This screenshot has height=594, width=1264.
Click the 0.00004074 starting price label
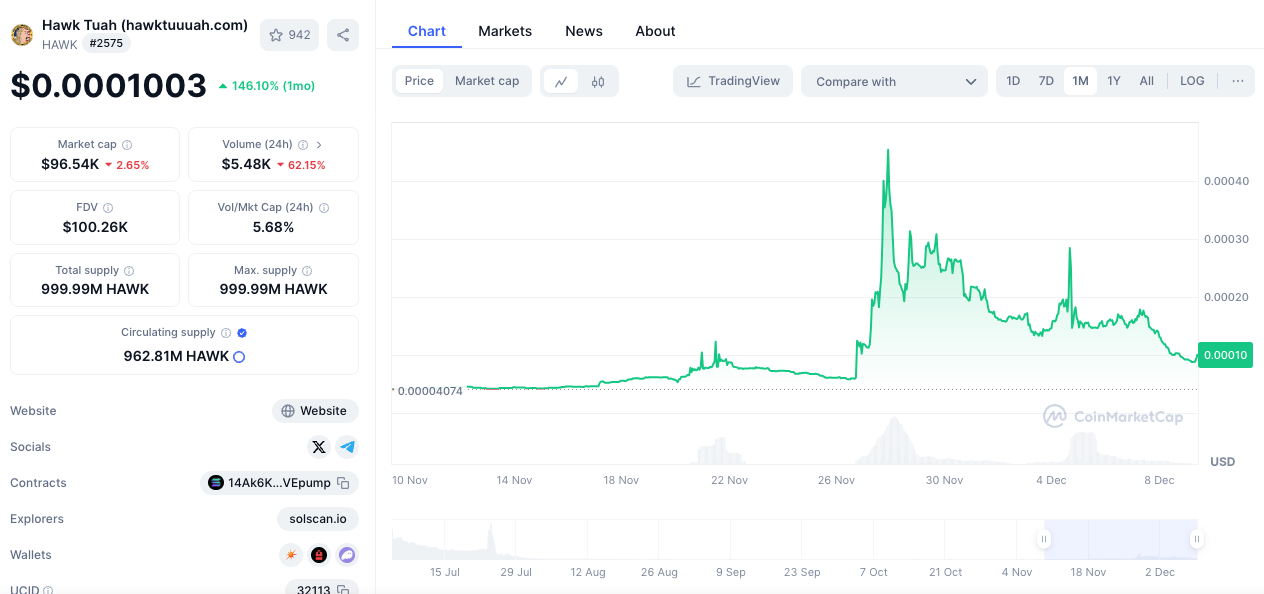click(x=428, y=391)
